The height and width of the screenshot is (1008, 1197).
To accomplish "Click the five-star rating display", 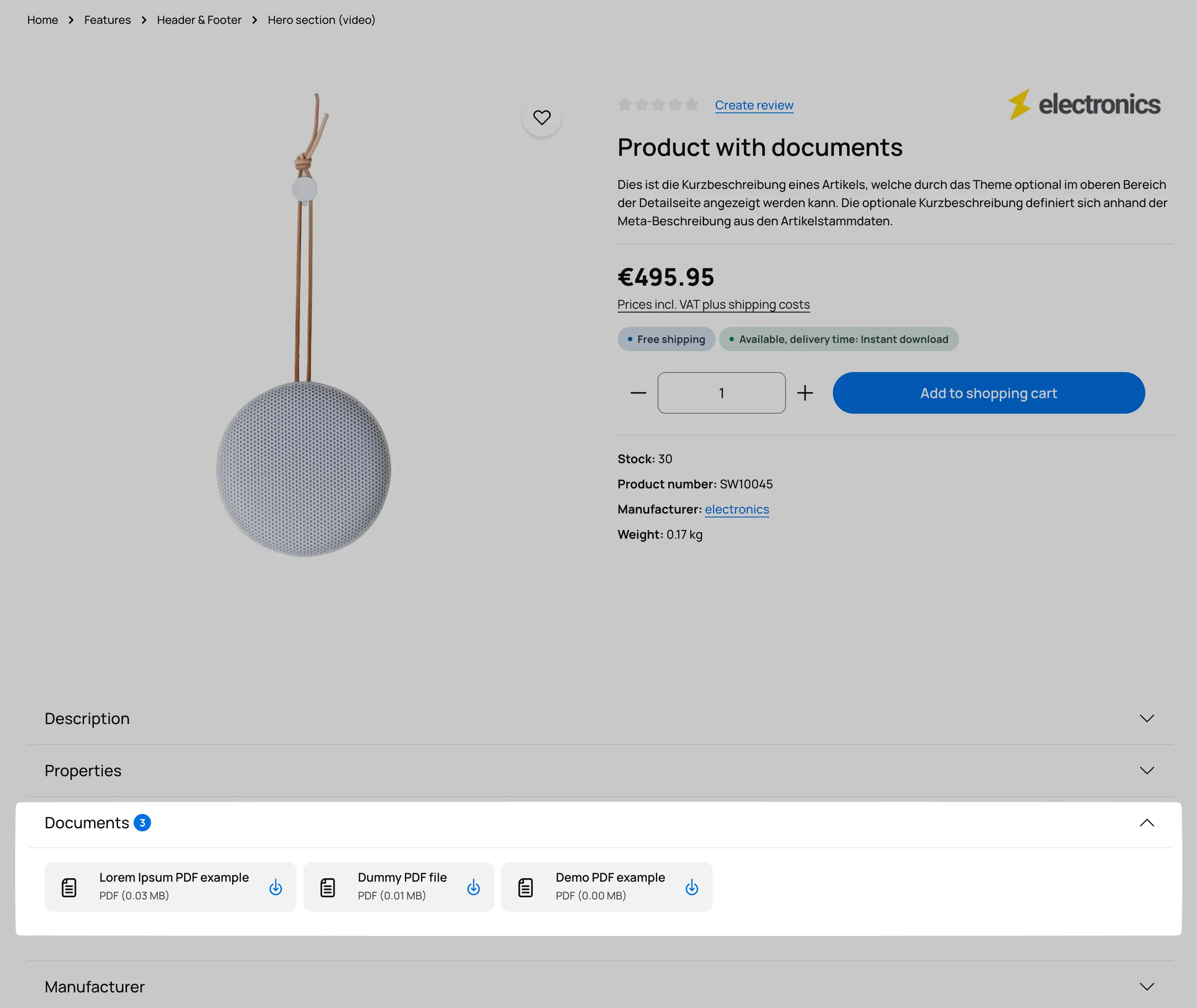I will pos(658,105).
